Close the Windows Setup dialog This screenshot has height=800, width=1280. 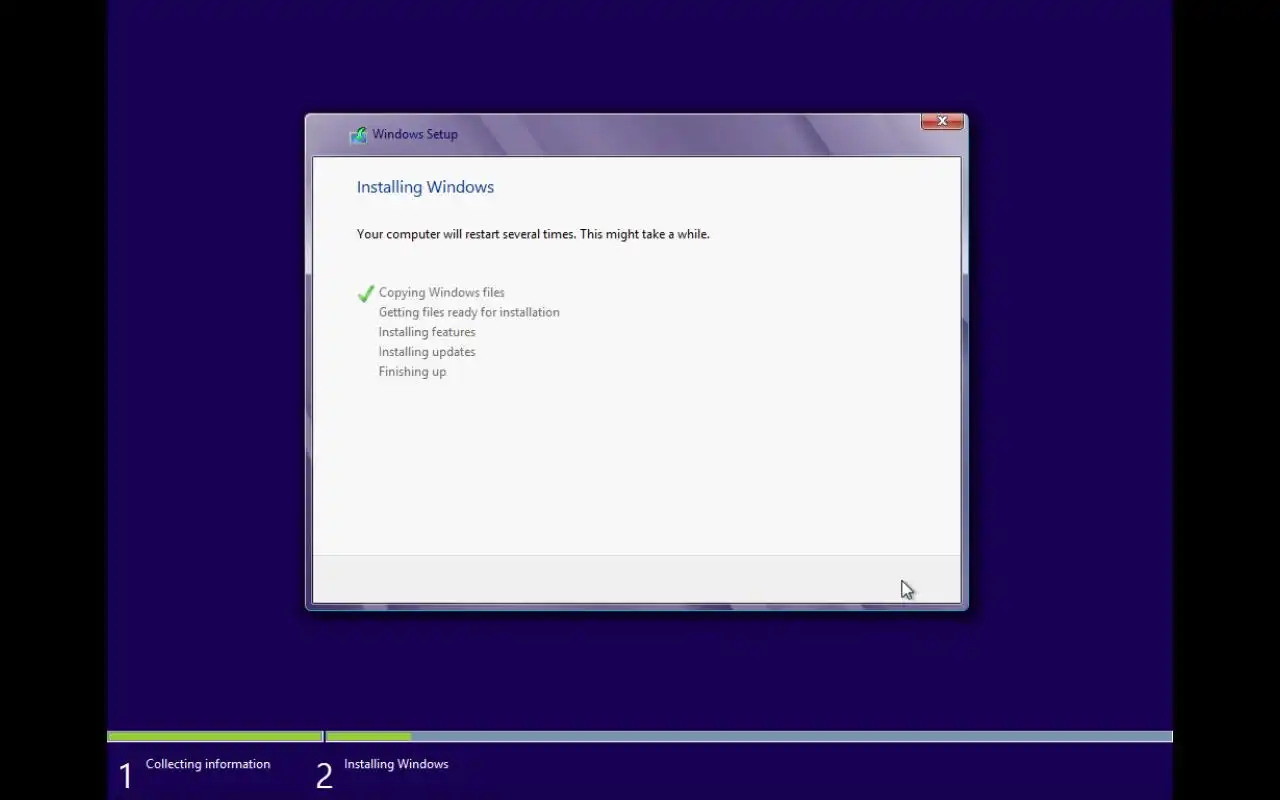pos(942,121)
